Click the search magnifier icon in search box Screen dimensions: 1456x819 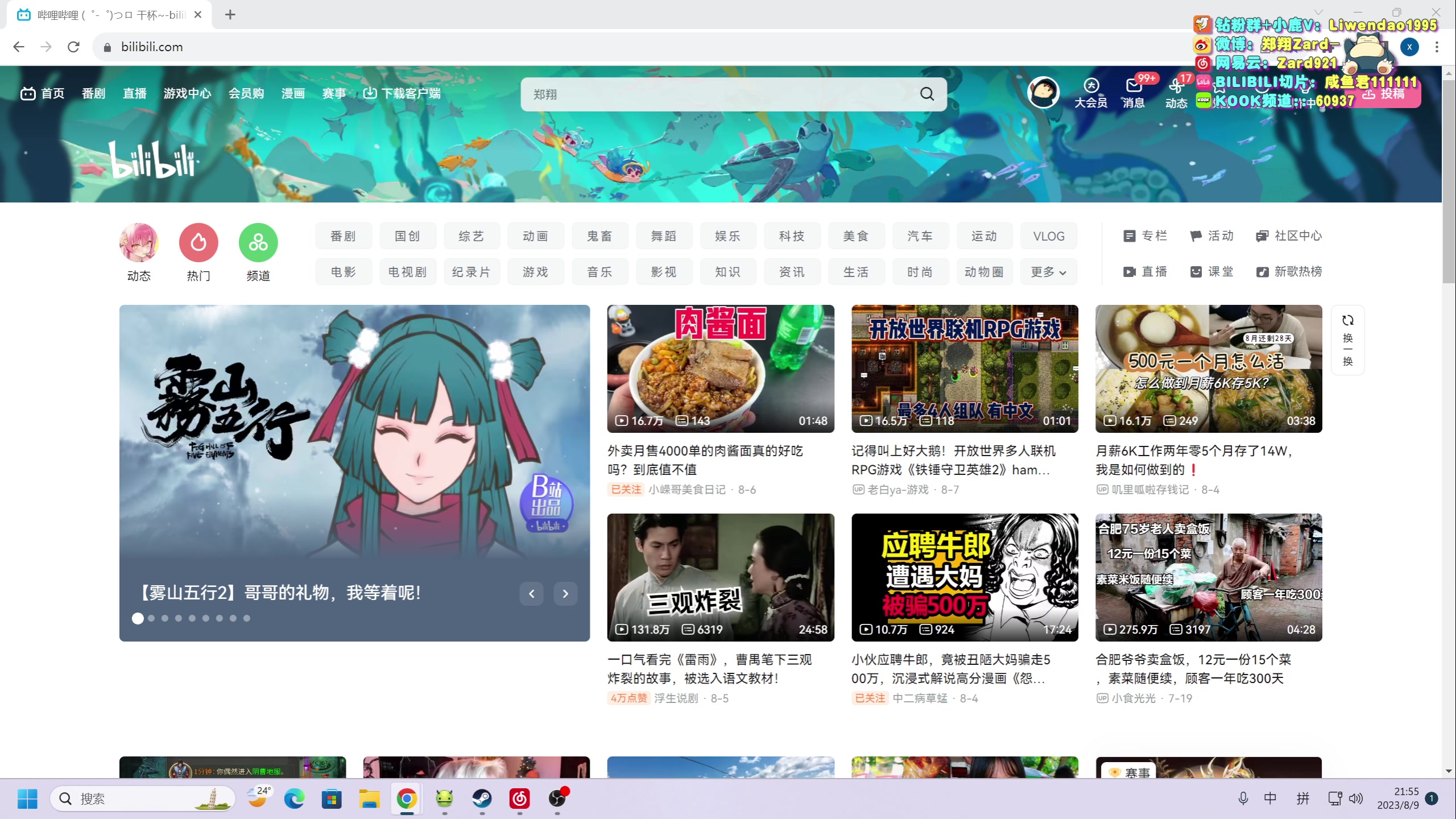coord(927,94)
